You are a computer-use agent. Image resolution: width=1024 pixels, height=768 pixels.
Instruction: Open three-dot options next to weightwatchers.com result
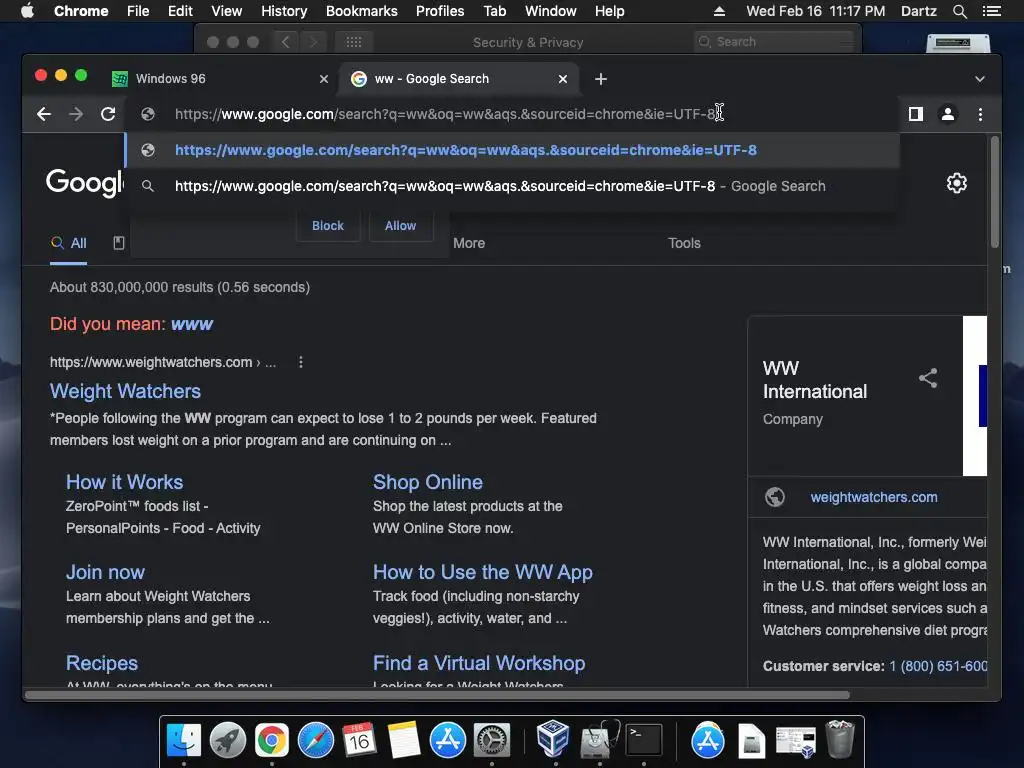pyautogui.click(x=300, y=362)
